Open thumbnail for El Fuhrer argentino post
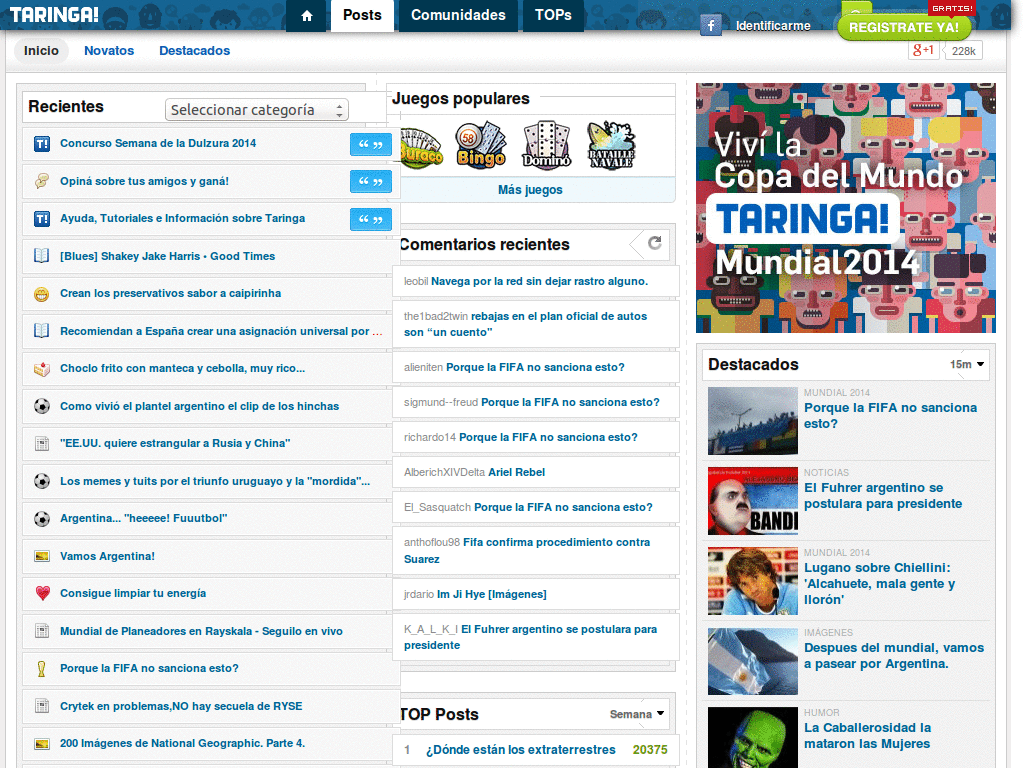Viewport: 1024px width, 768px height. point(753,501)
